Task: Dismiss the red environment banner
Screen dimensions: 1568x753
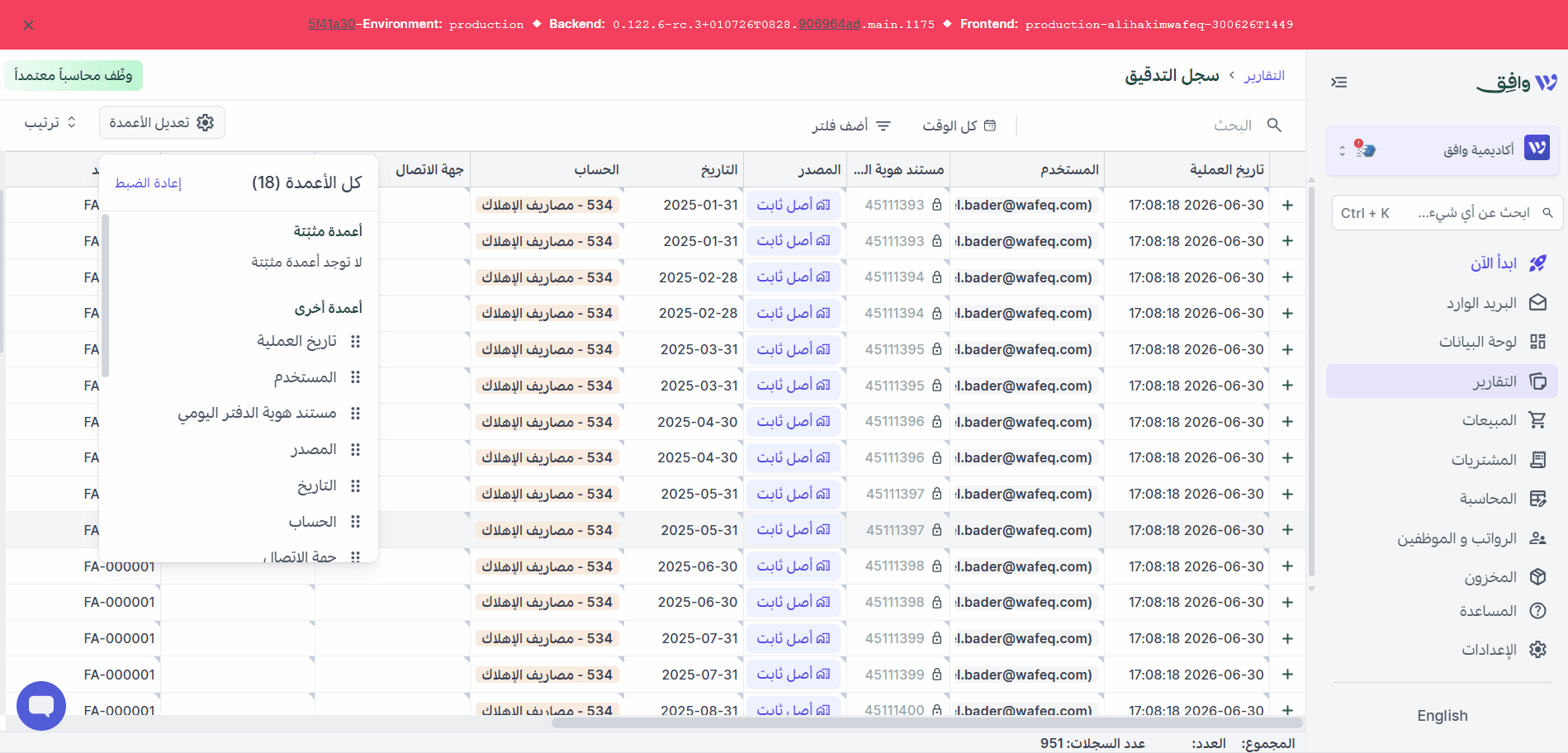Action: point(29,26)
